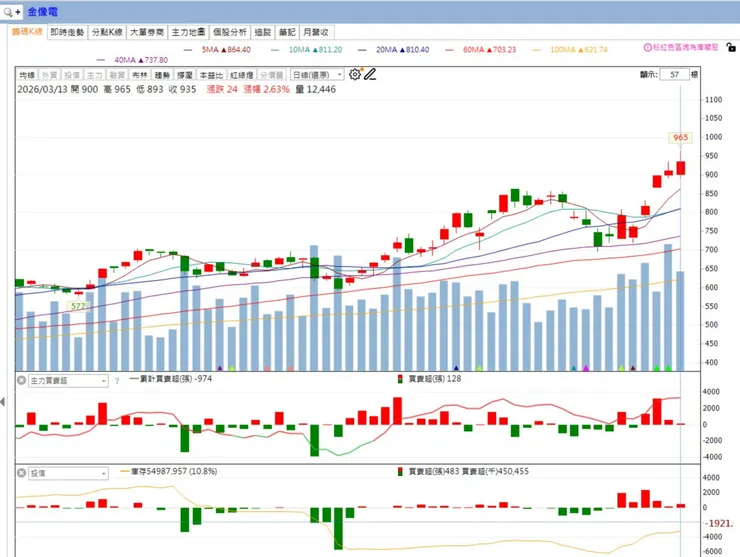
Task: Click the 577 low price label
Action: click(x=78, y=306)
